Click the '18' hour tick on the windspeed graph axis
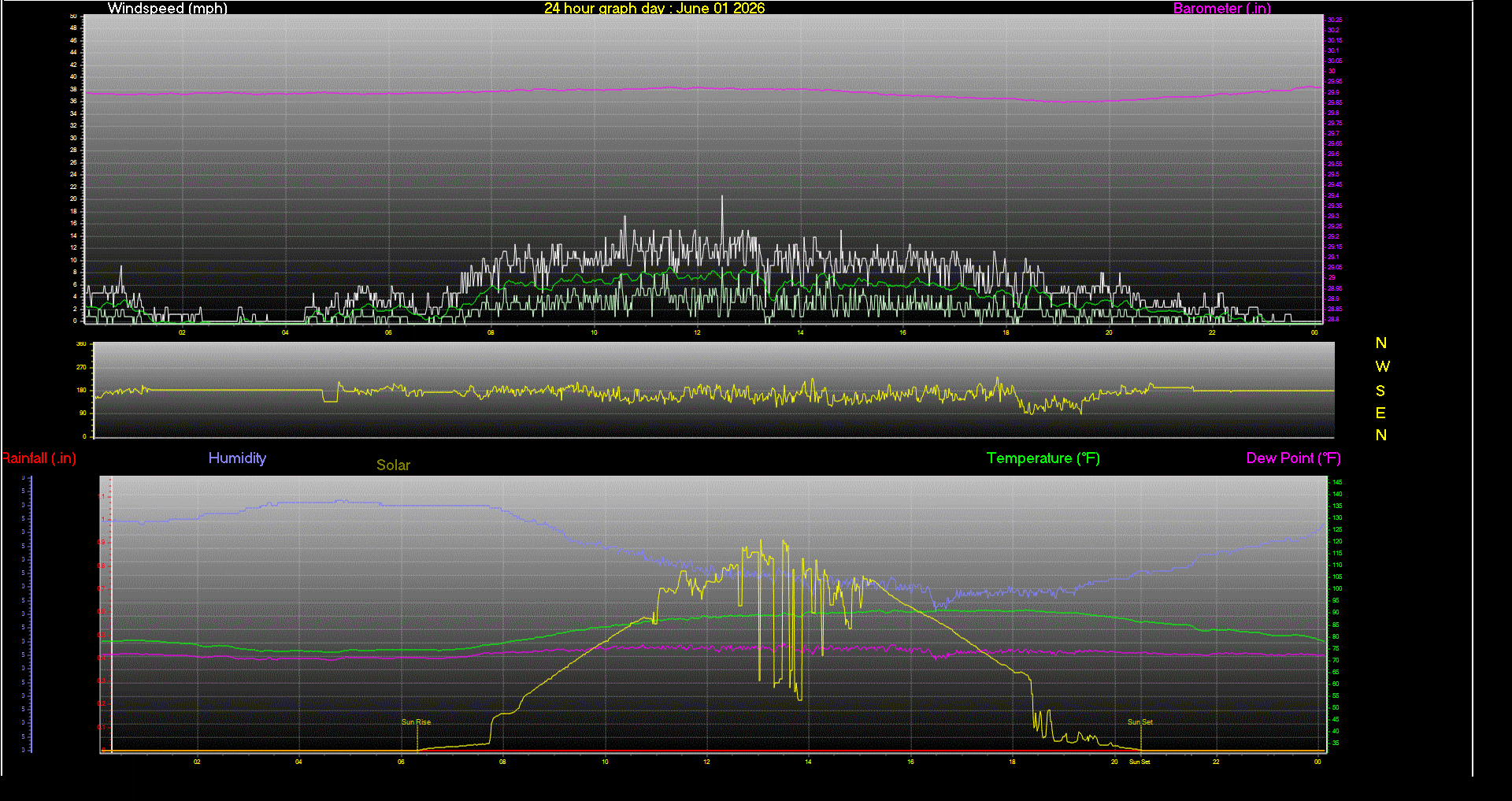 [x=1006, y=332]
